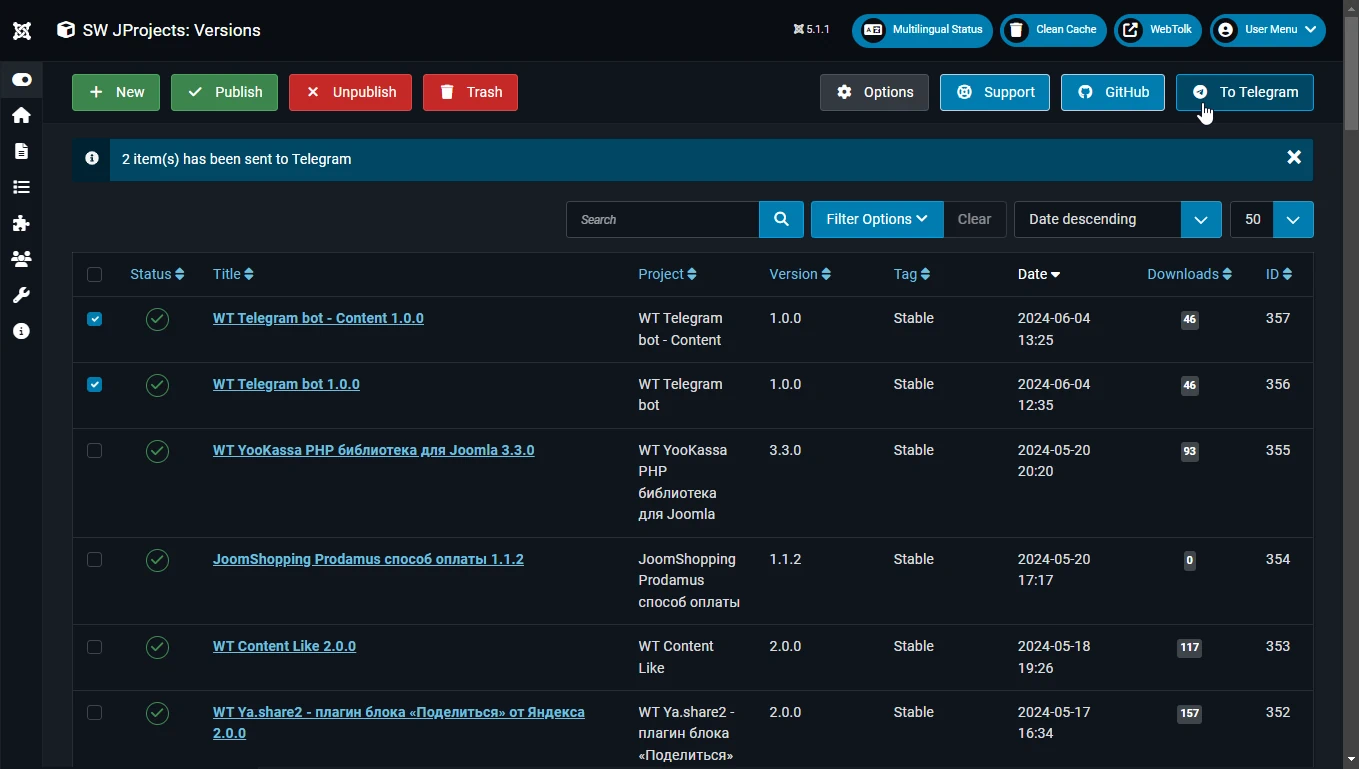Open the User Menu
1359x769 pixels.
click(1268, 30)
